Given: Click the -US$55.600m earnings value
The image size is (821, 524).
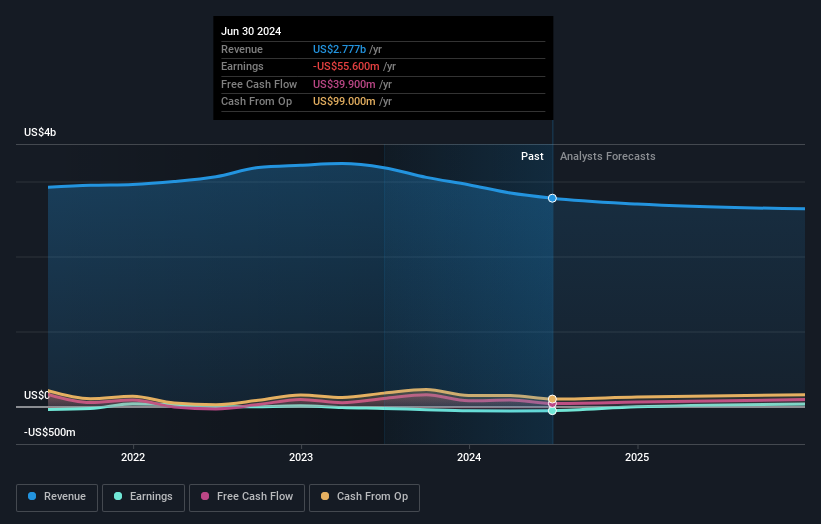Looking at the screenshot, I should pos(346,66).
